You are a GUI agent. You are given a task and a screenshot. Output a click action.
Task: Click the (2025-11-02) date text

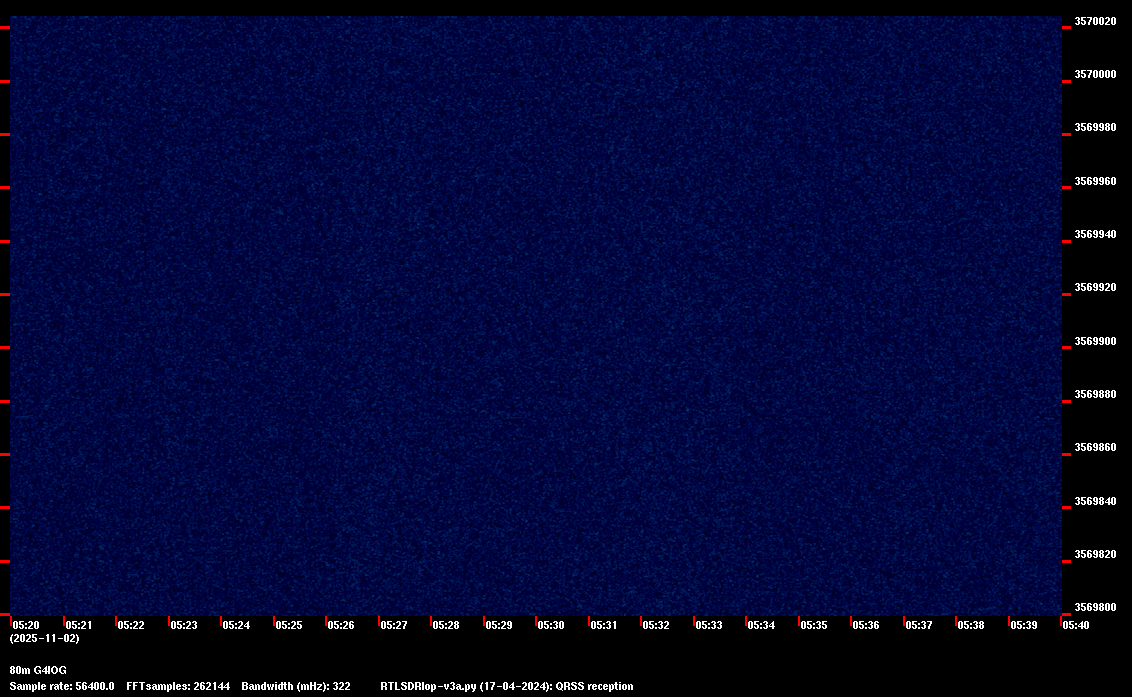point(45,638)
